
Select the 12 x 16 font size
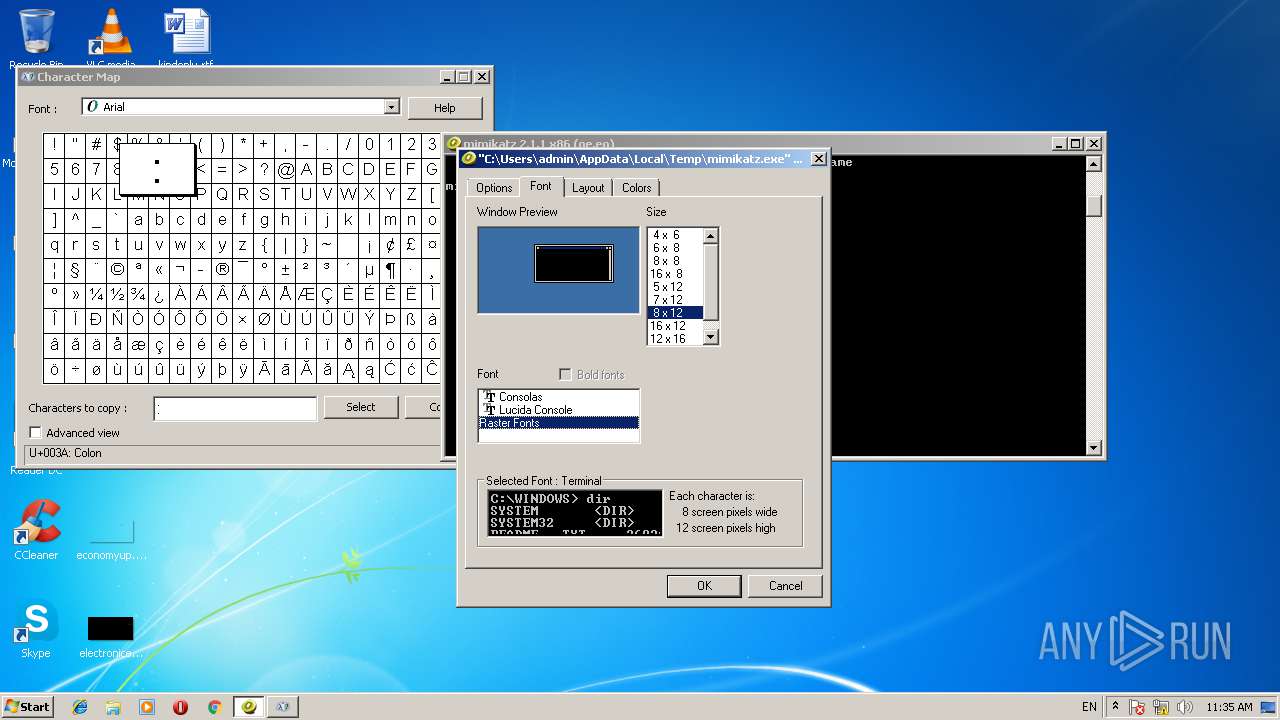click(675, 339)
